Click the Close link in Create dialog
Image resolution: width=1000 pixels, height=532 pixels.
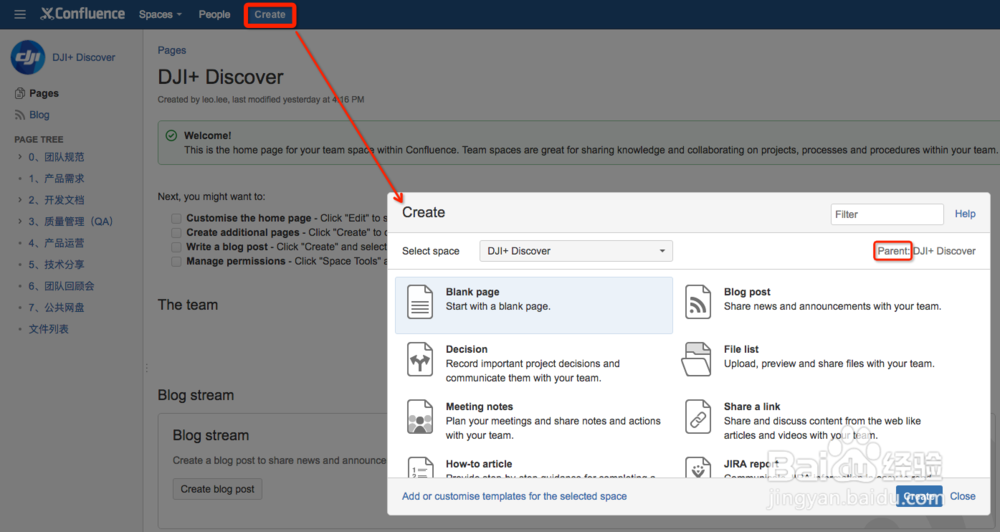(x=962, y=496)
